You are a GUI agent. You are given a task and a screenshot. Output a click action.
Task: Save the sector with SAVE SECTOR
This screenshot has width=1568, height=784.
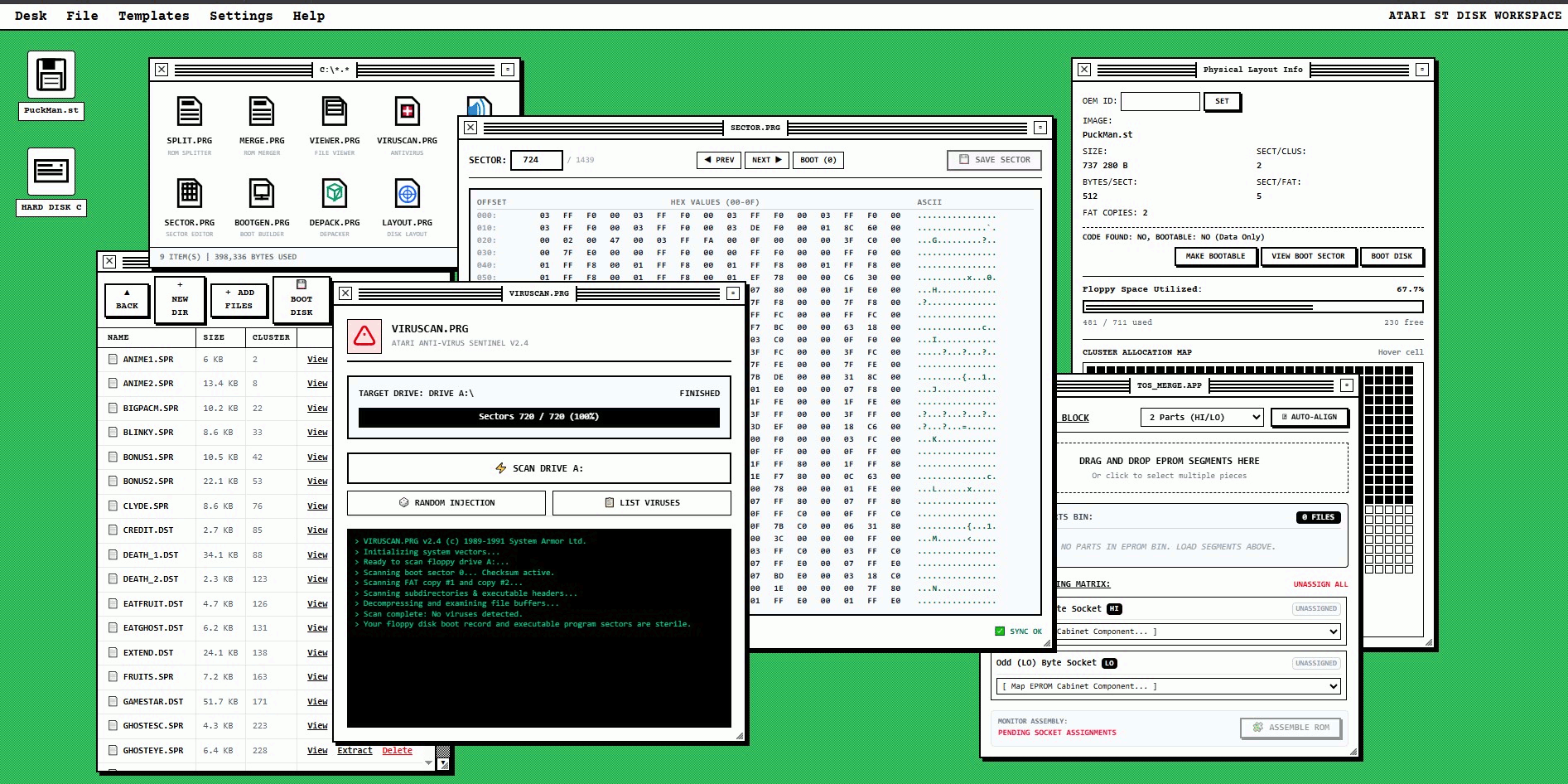[994, 160]
